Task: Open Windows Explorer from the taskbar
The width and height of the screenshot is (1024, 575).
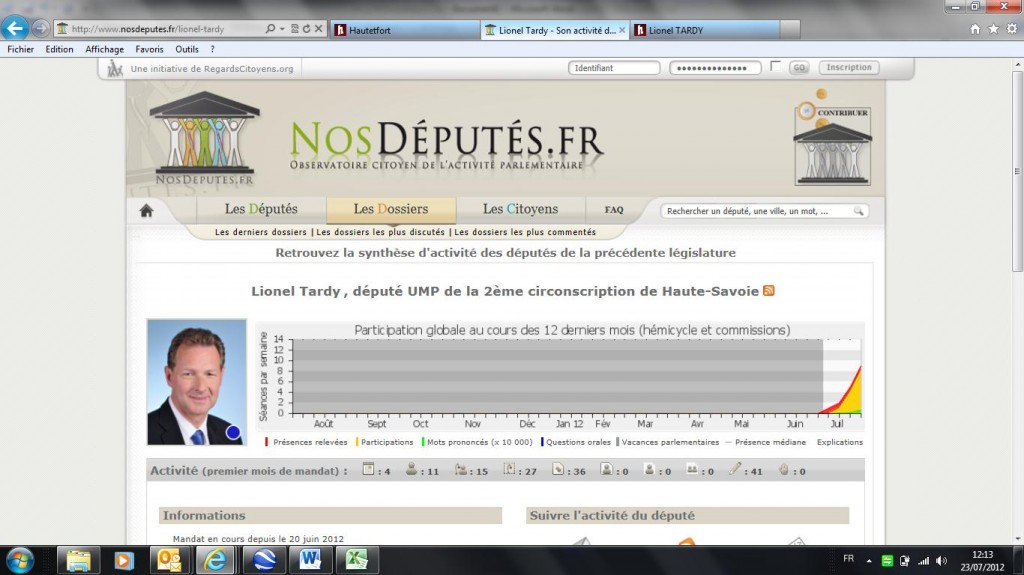Action: [78, 561]
